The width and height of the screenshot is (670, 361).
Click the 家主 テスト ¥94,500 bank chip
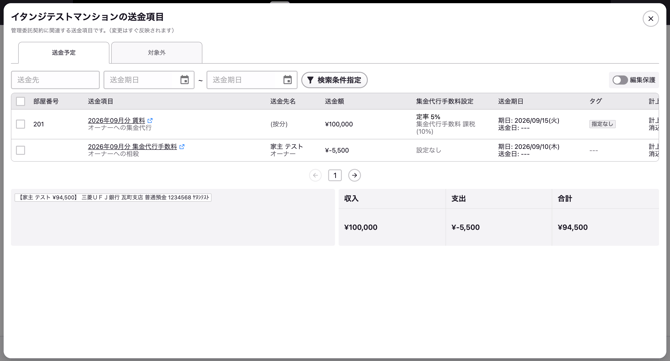click(113, 197)
